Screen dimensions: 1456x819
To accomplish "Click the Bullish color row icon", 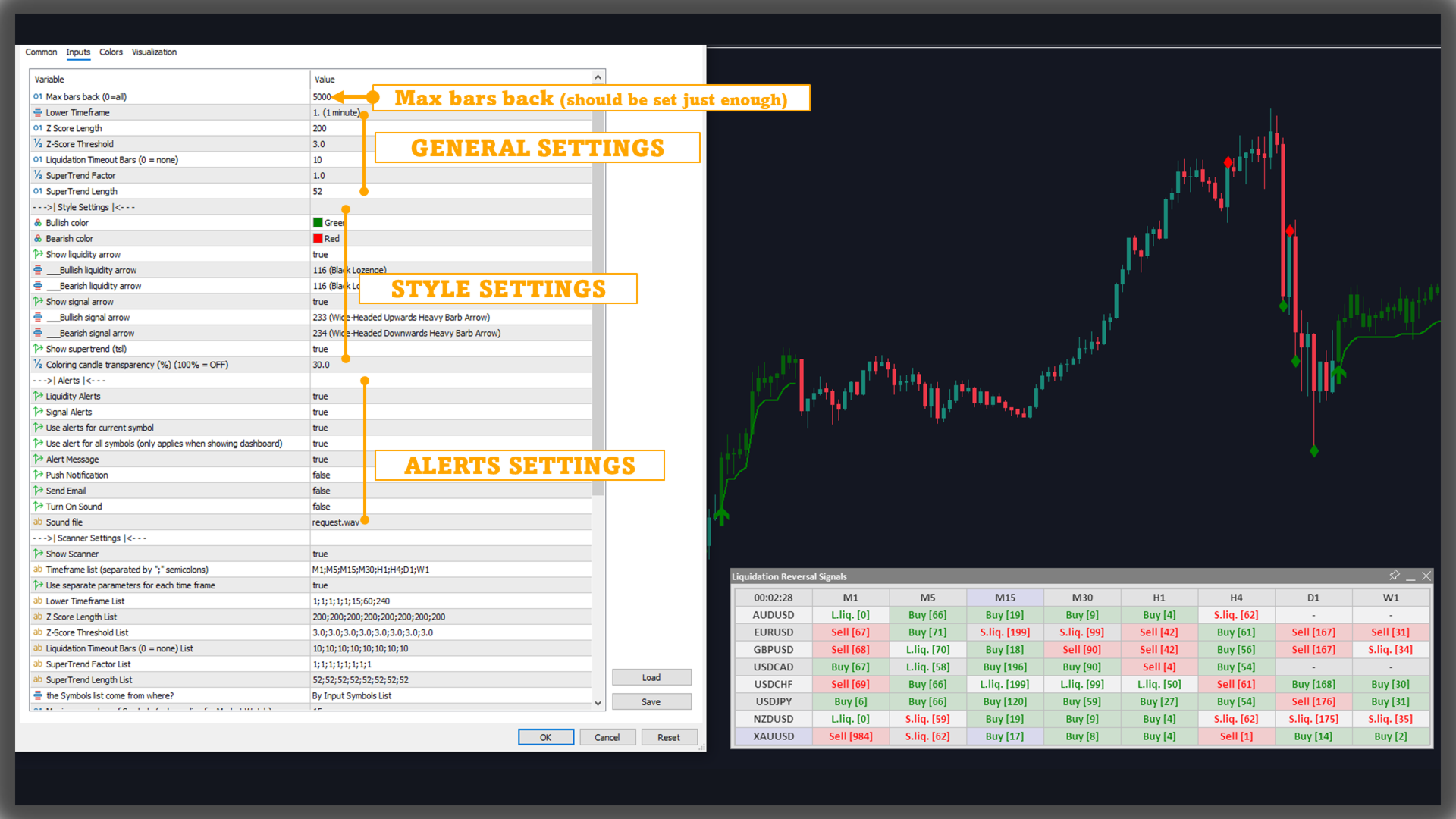I will click(38, 223).
